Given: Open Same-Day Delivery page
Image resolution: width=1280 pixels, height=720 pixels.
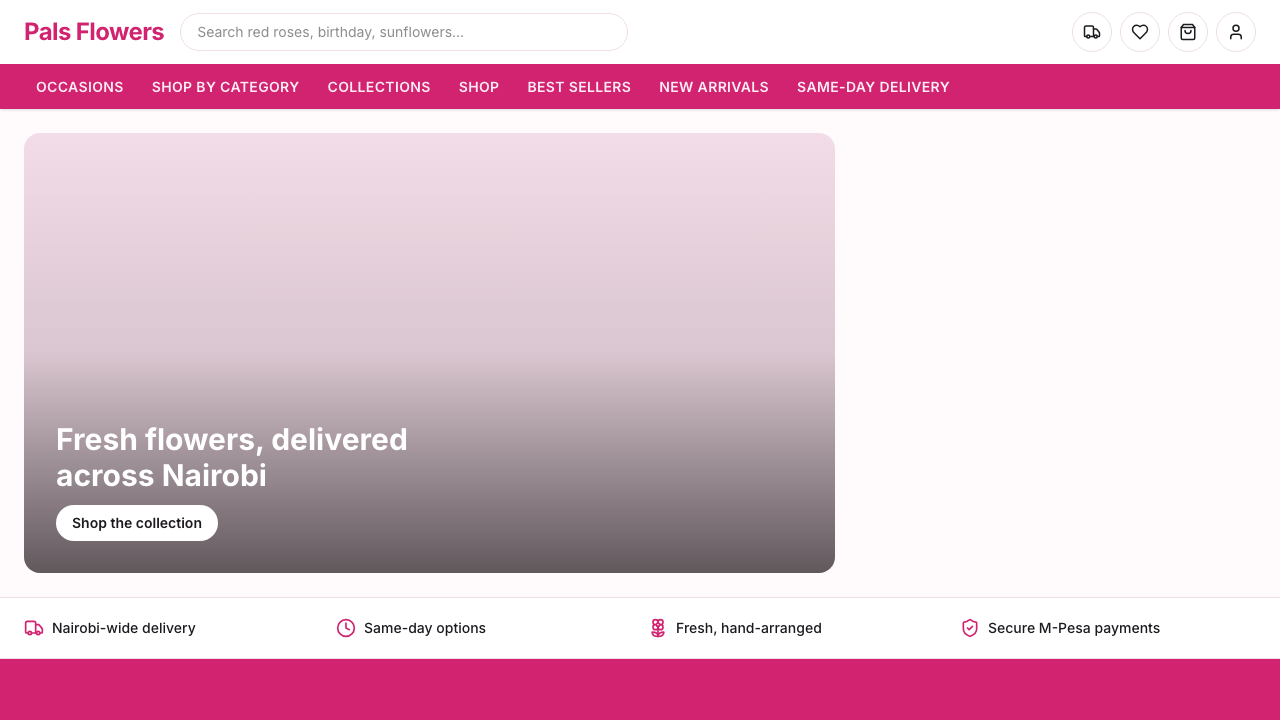Looking at the screenshot, I should [873, 87].
